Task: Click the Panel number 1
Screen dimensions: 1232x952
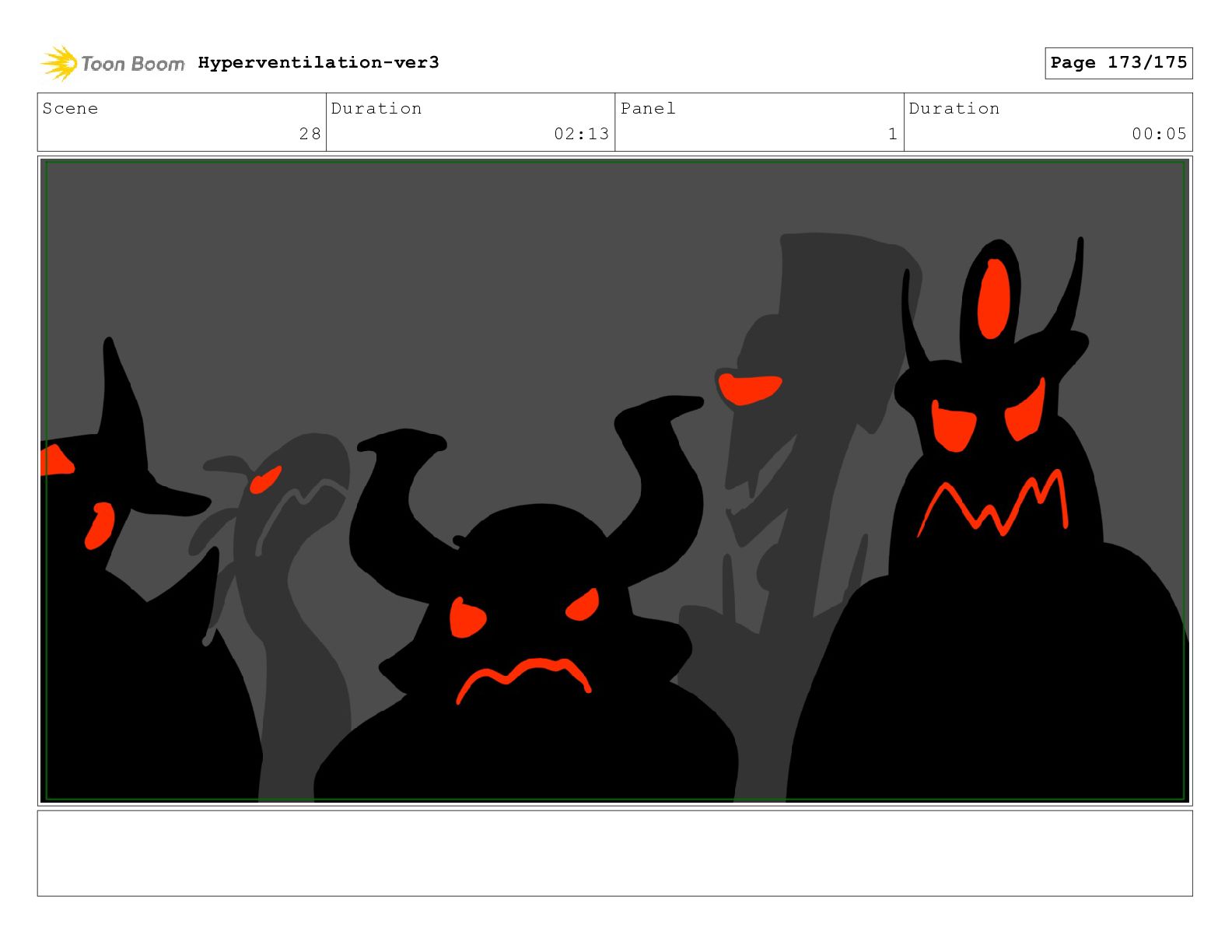Action: (893, 134)
